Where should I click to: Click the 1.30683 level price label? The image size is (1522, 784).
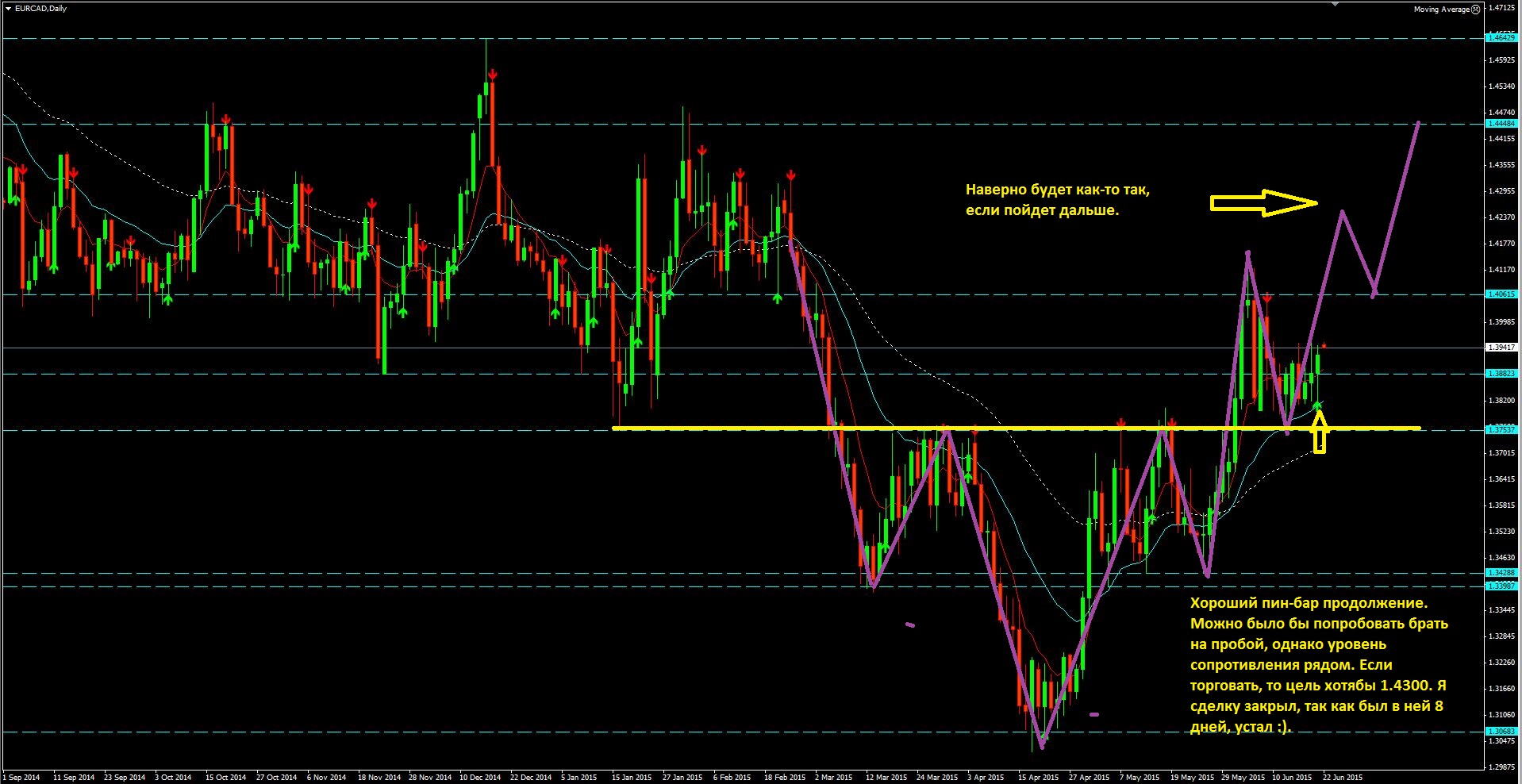pos(1501,731)
